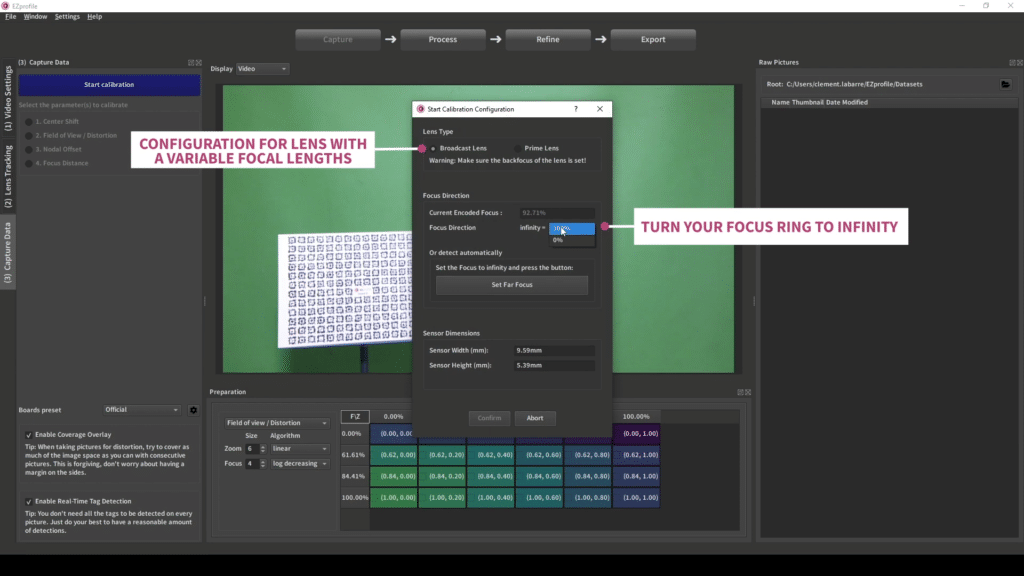
Task: Close the Capture Data panel
Action: [x=199, y=62]
